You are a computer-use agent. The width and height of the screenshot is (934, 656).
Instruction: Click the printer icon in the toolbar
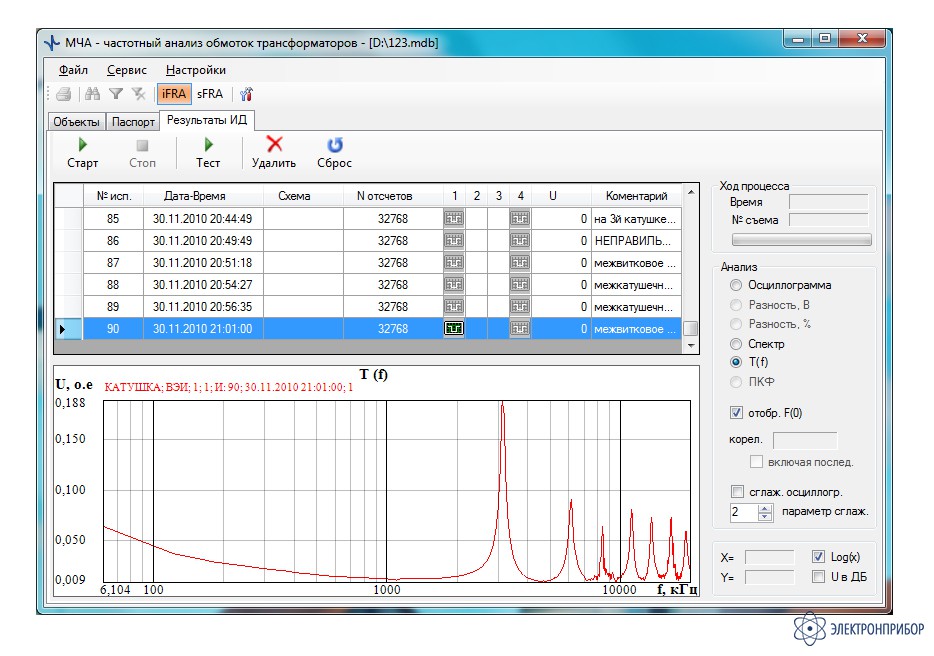64,94
